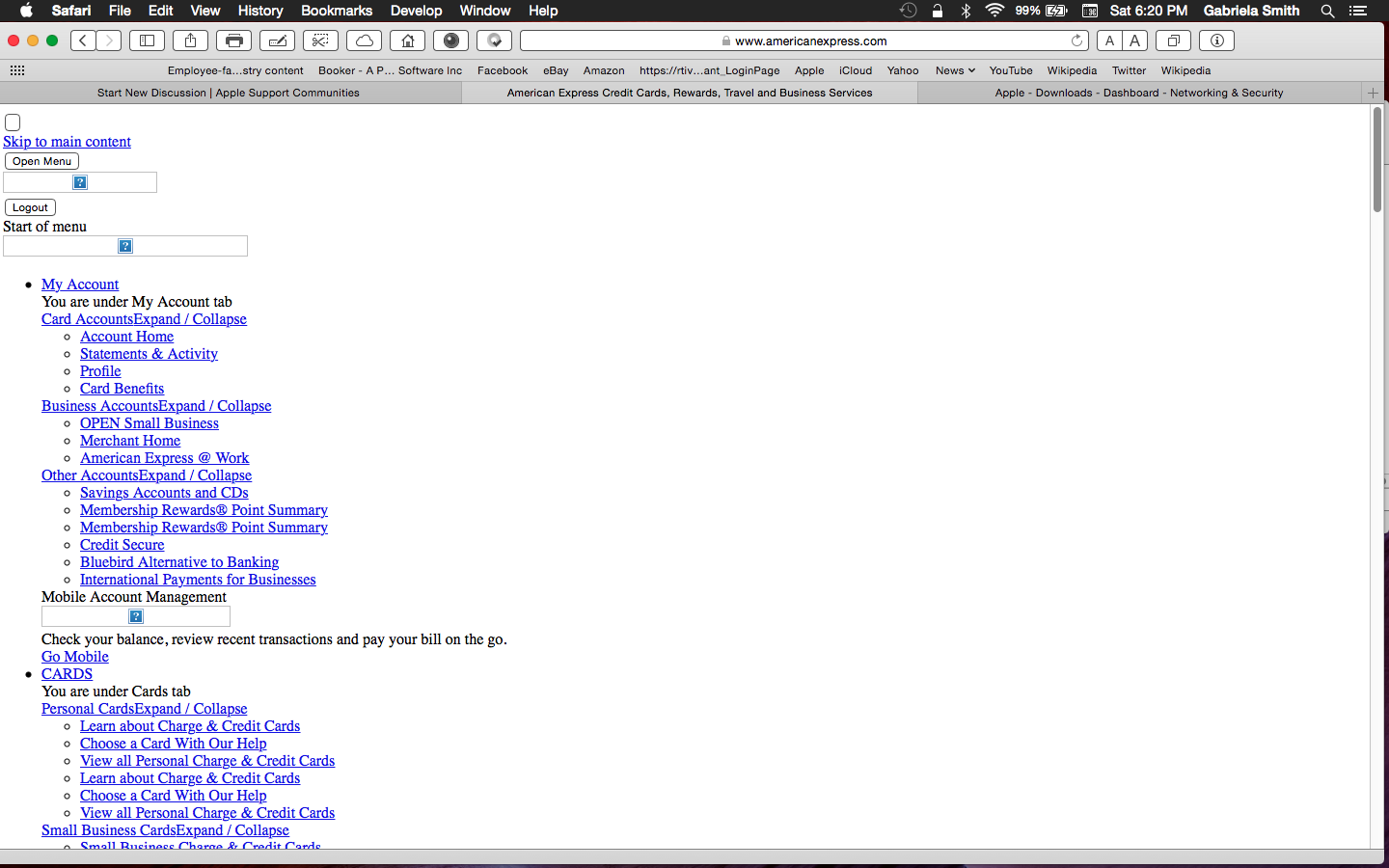Follow the Skip to main content link
Viewport: 1389px width, 868px height.
point(67,142)
